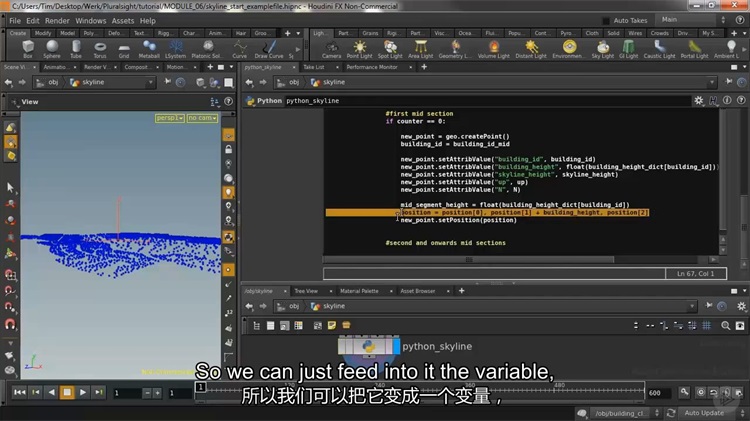Select the Draw Curve shelf tool
The width and height of the screenshot is (750, 421).
tap(269, 49)
